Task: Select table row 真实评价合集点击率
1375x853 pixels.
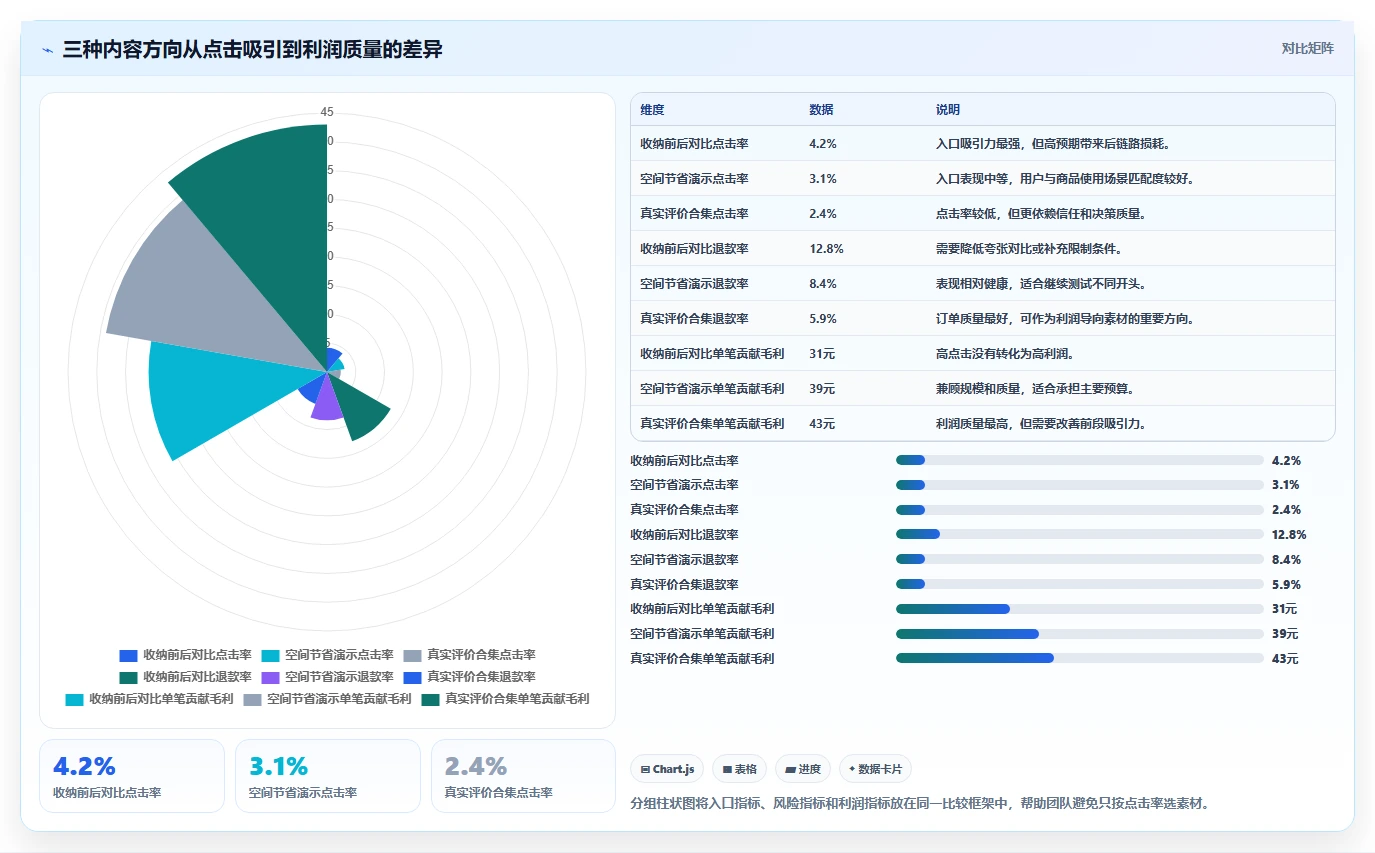Action: [983, 214]
